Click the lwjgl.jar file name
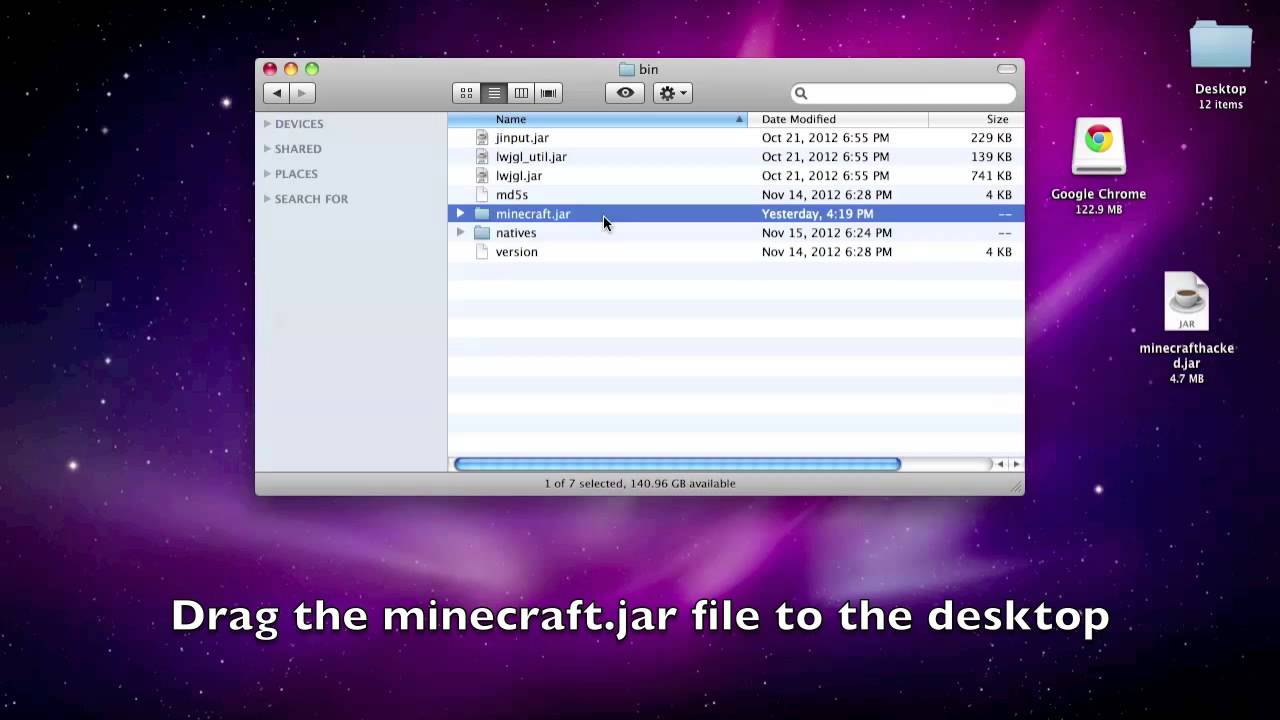The height and width of the screenshot is (720, 1280). click(x=519, y=176)
